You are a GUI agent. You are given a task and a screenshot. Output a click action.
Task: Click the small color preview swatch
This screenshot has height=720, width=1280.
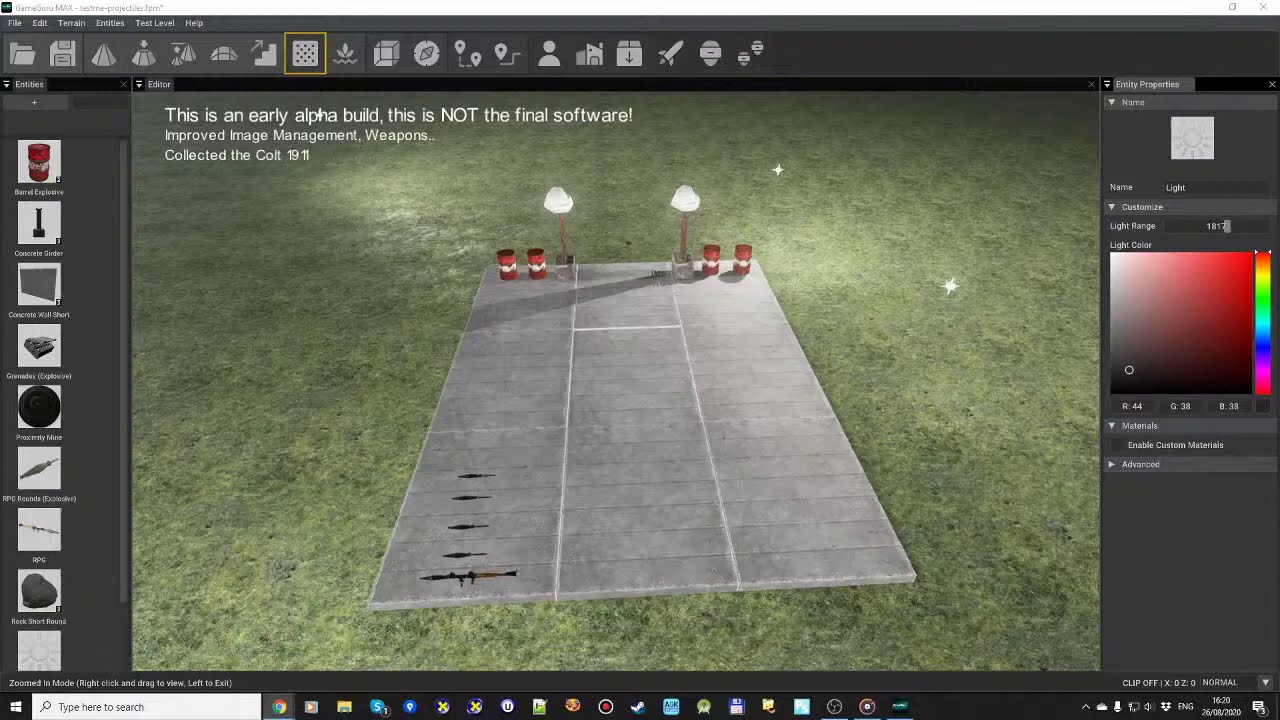click(1264, 406)
